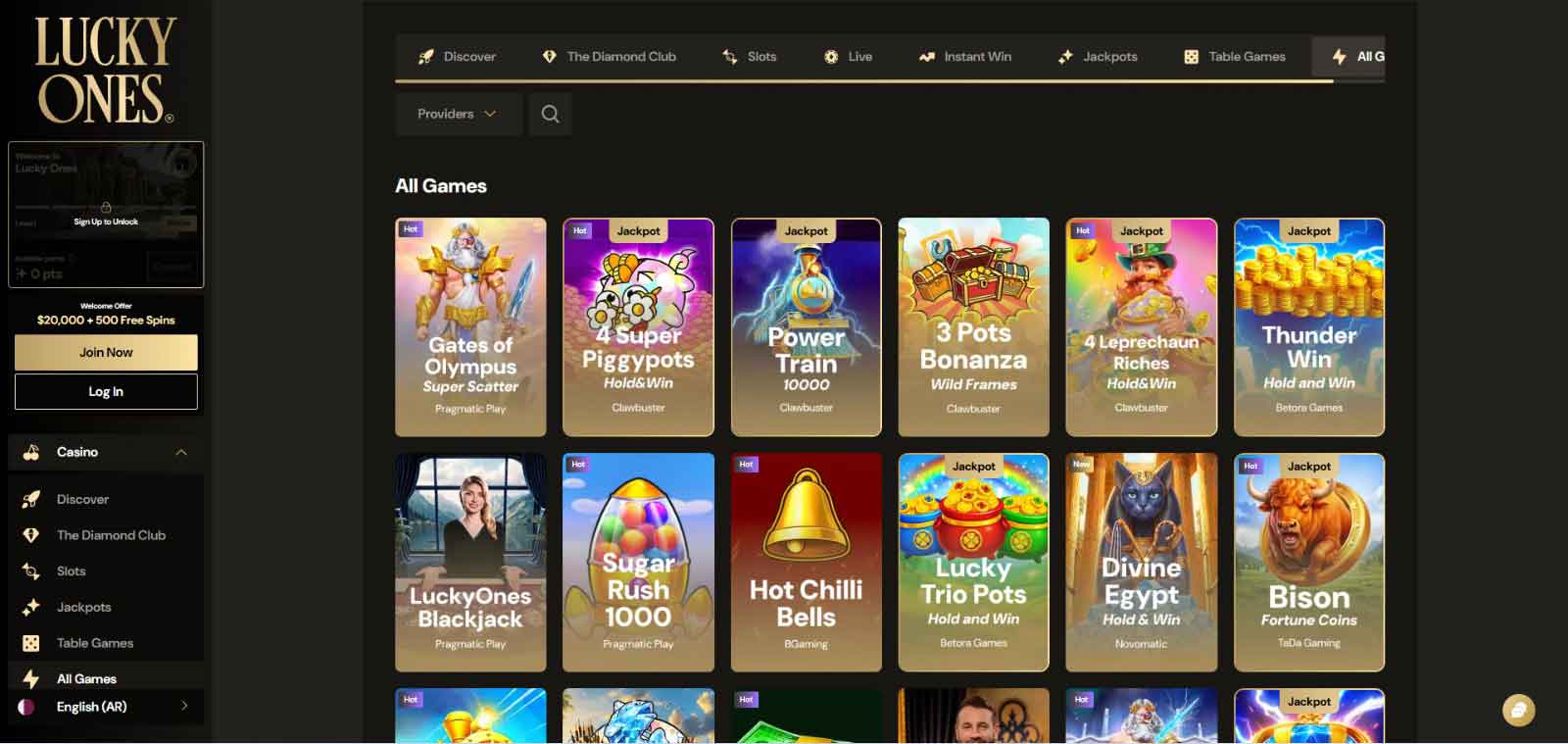
Task: Launch 4 Leprechaun Riches Hold&Win
Action: pyautogui.click(x=1141, y=327)
